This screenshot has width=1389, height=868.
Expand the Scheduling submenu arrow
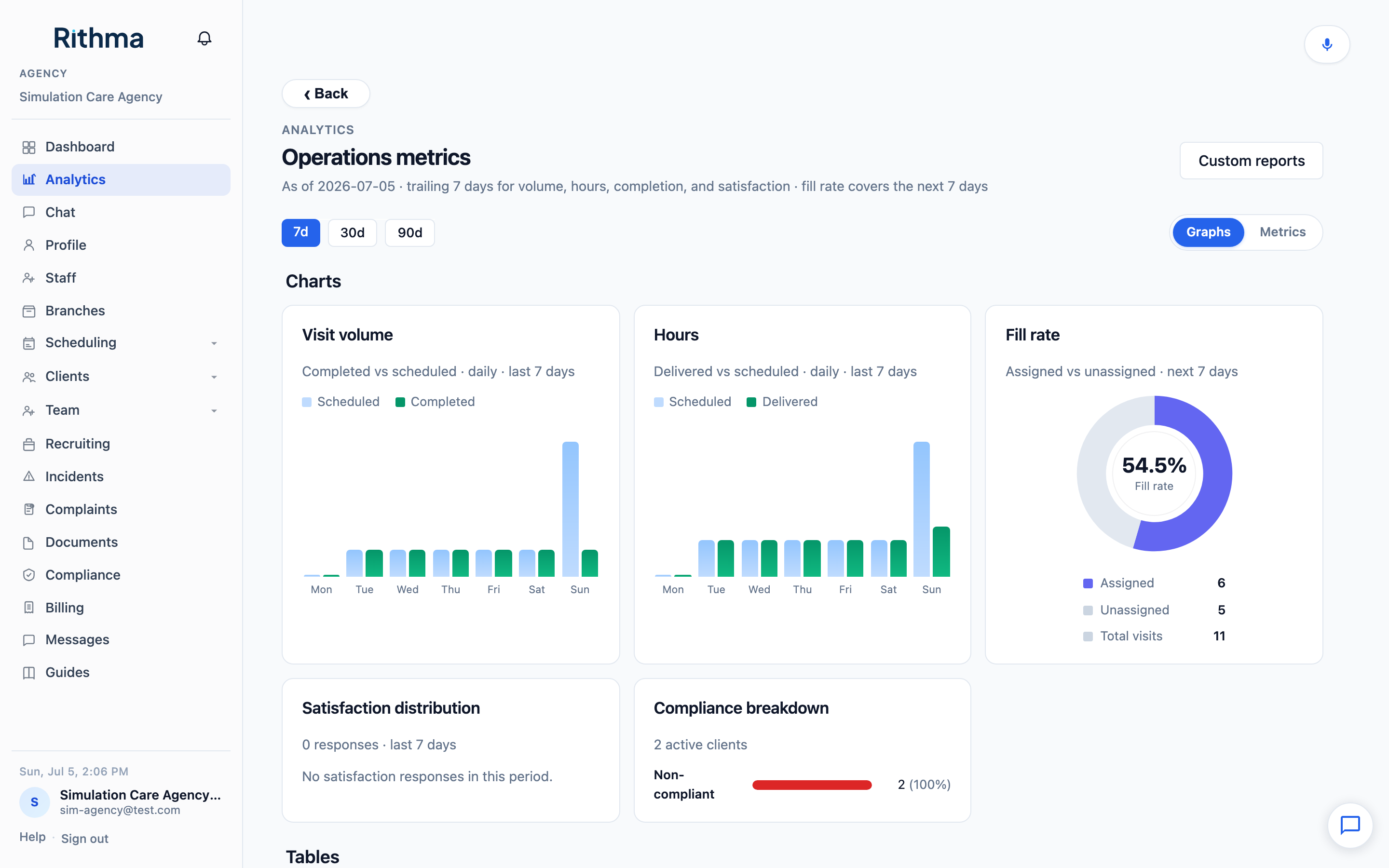coord(214,343)
